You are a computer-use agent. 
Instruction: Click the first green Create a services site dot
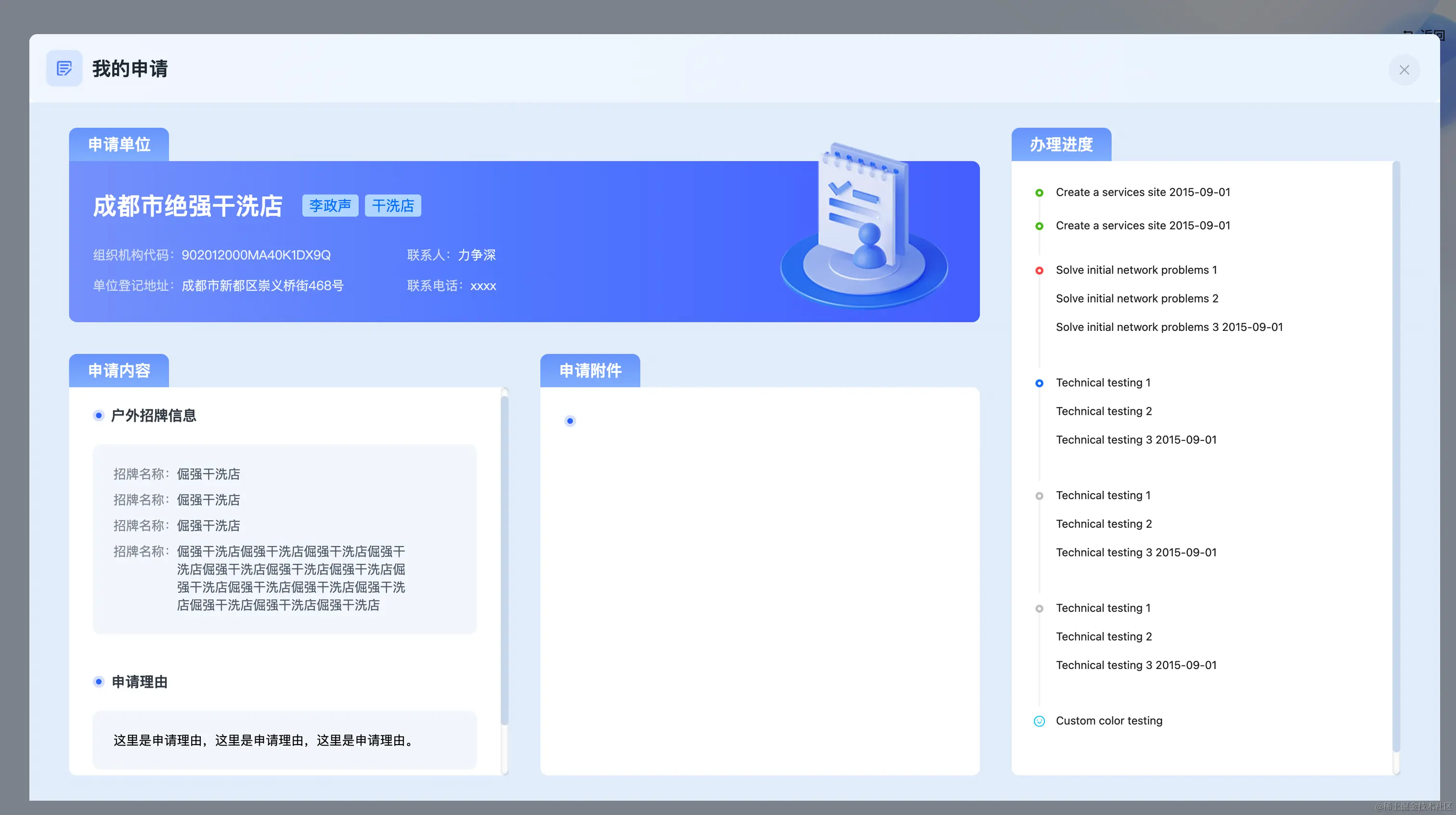(x=1039, y=193)
